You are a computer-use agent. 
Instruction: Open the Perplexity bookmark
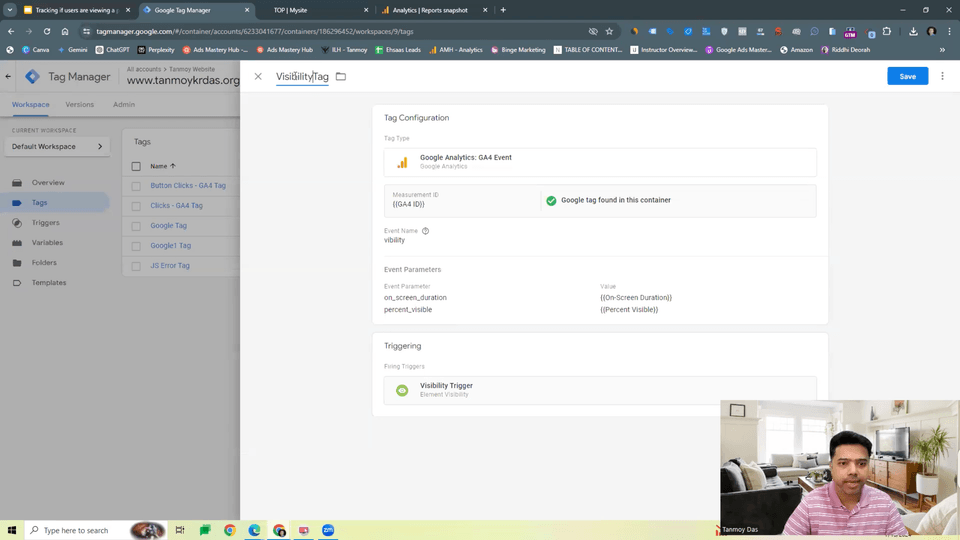point(156,50)
